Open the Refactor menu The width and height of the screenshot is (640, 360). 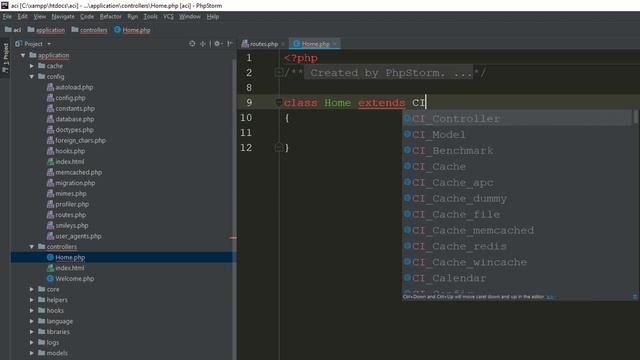tap(111, 17)
